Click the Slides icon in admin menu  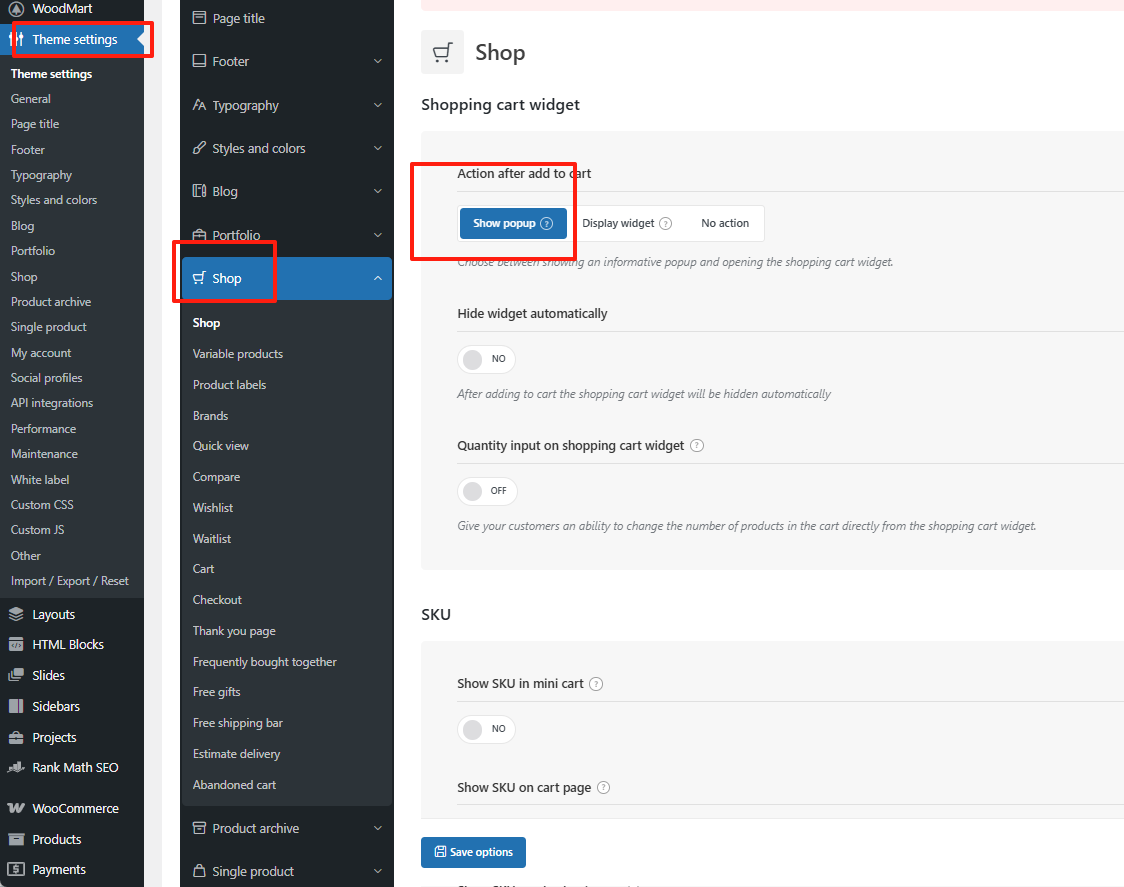(x=16, y=676)
